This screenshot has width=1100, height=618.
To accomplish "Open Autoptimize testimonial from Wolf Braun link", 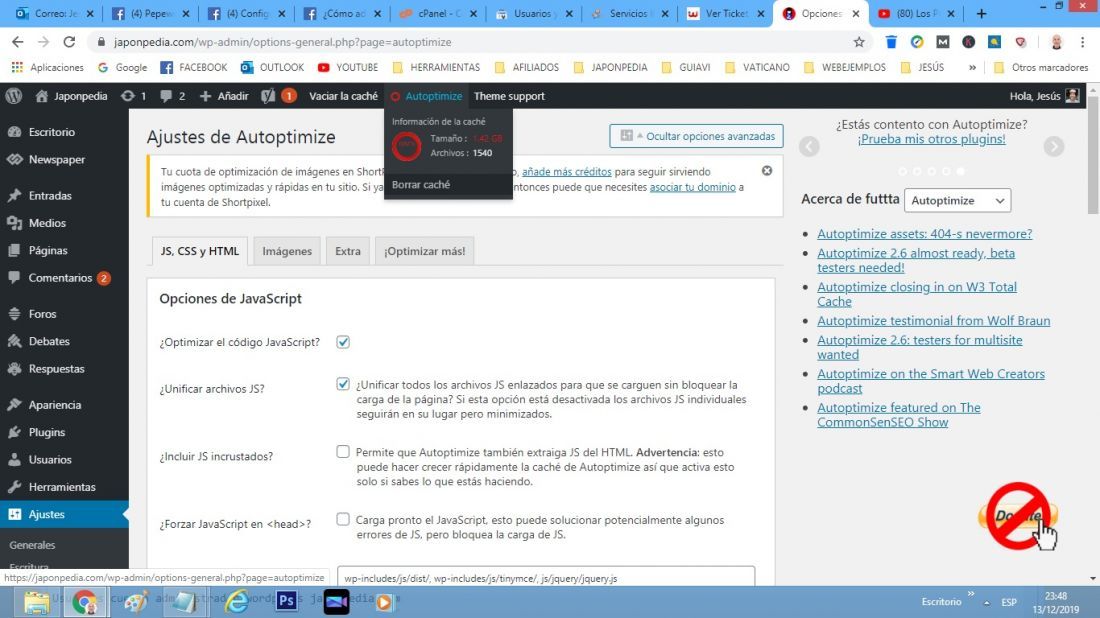I will click(x=934, y=321).
